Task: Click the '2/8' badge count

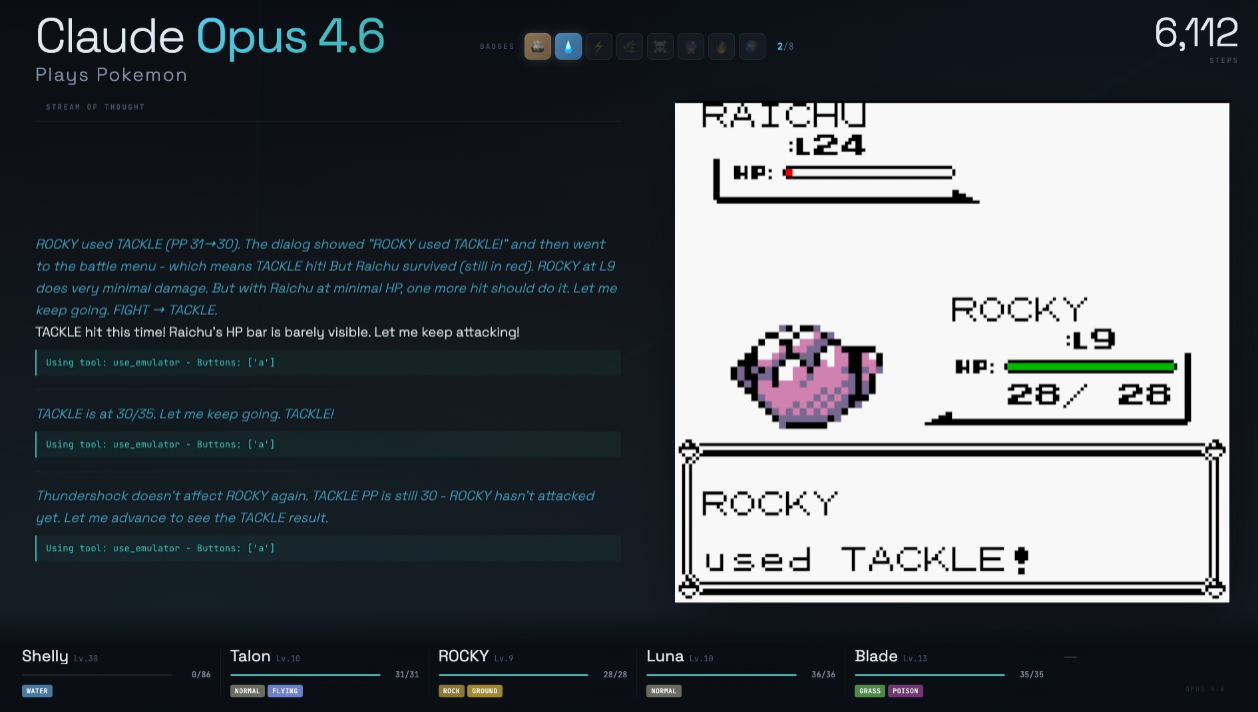Action: (x=786, y=46)
